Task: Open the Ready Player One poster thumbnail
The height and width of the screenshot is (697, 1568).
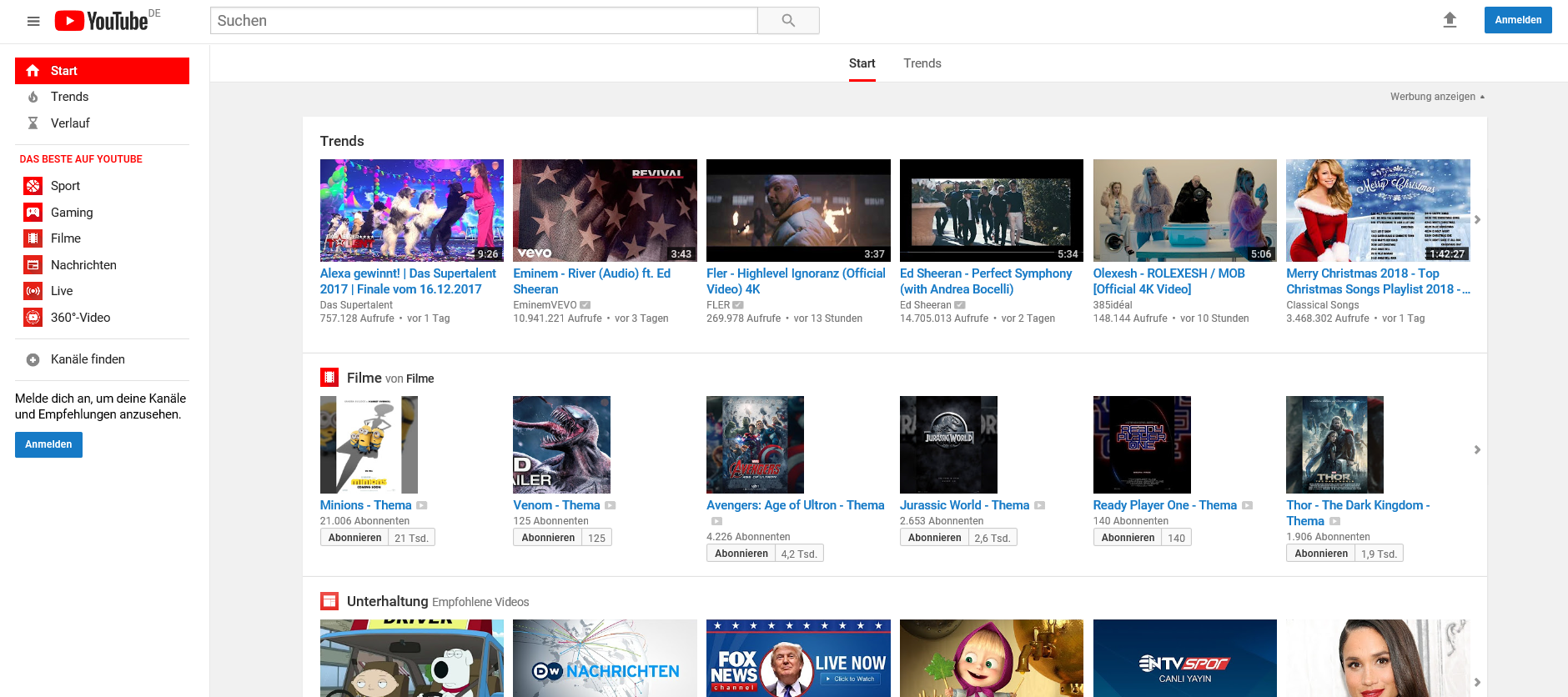Action: pos(1142,444)
